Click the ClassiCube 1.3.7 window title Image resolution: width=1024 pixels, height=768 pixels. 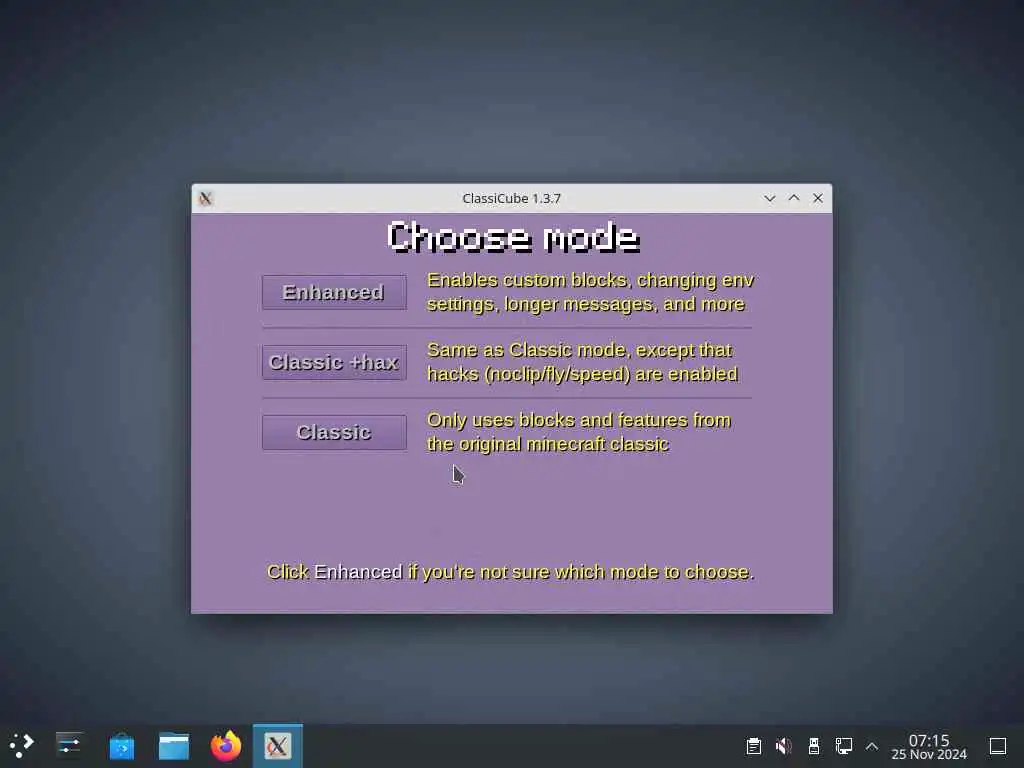click(x=511, y=199)
